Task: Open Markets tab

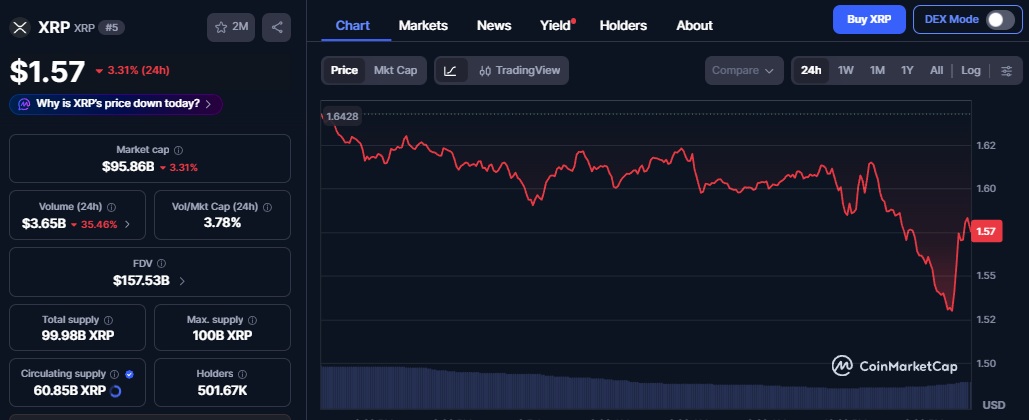Action: coord(423,26)
